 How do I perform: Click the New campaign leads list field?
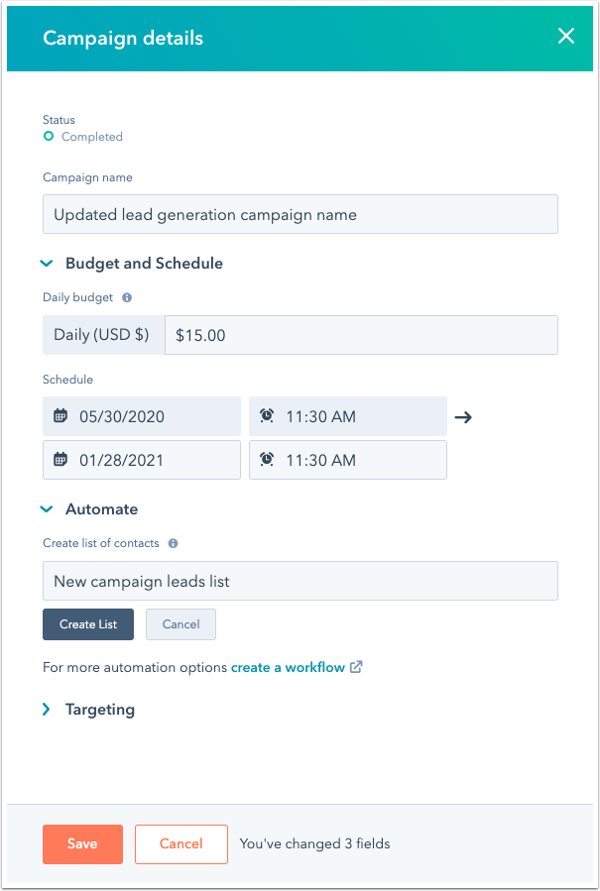click(300, 581)
